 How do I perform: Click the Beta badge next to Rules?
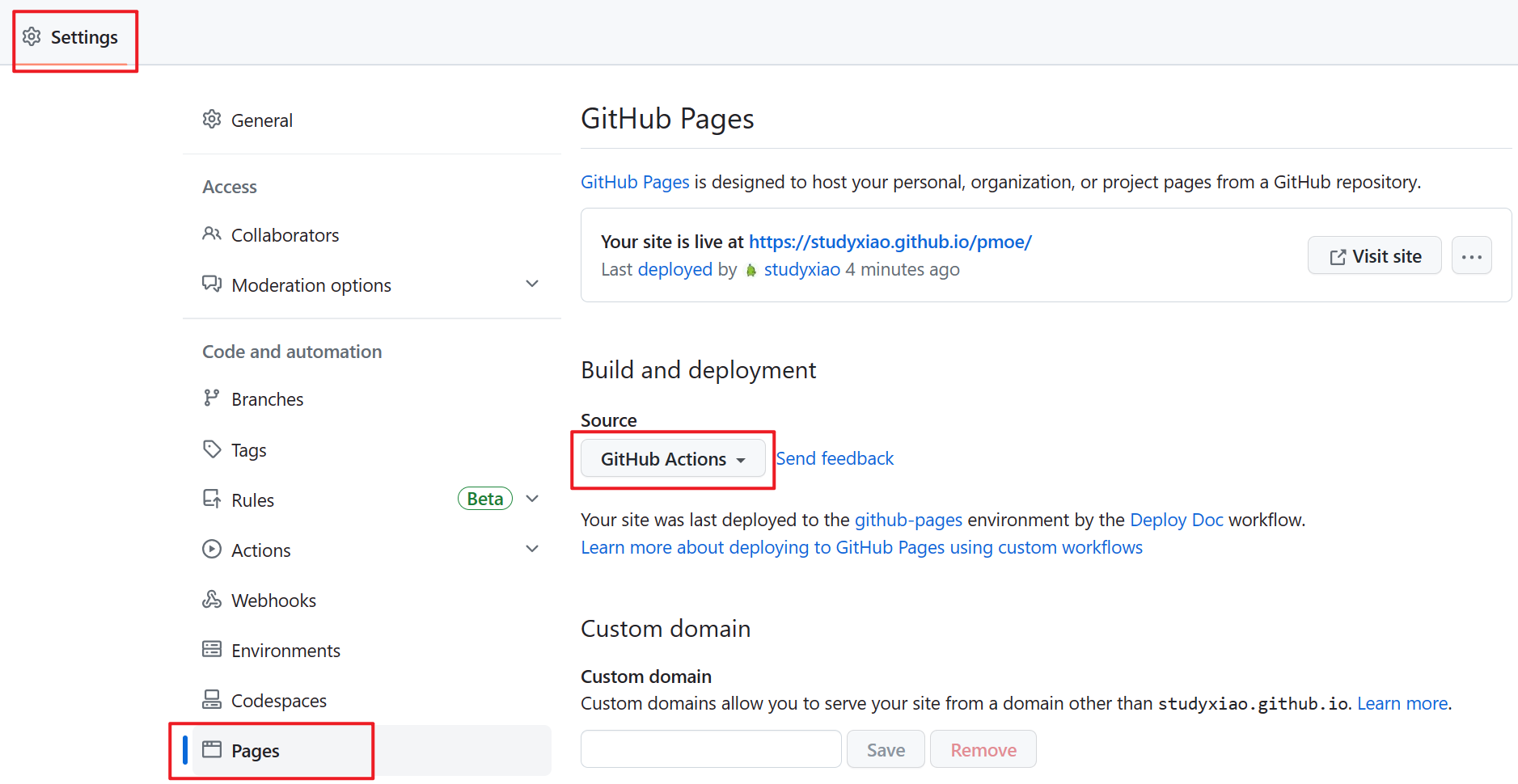click(x=485, y=499)
